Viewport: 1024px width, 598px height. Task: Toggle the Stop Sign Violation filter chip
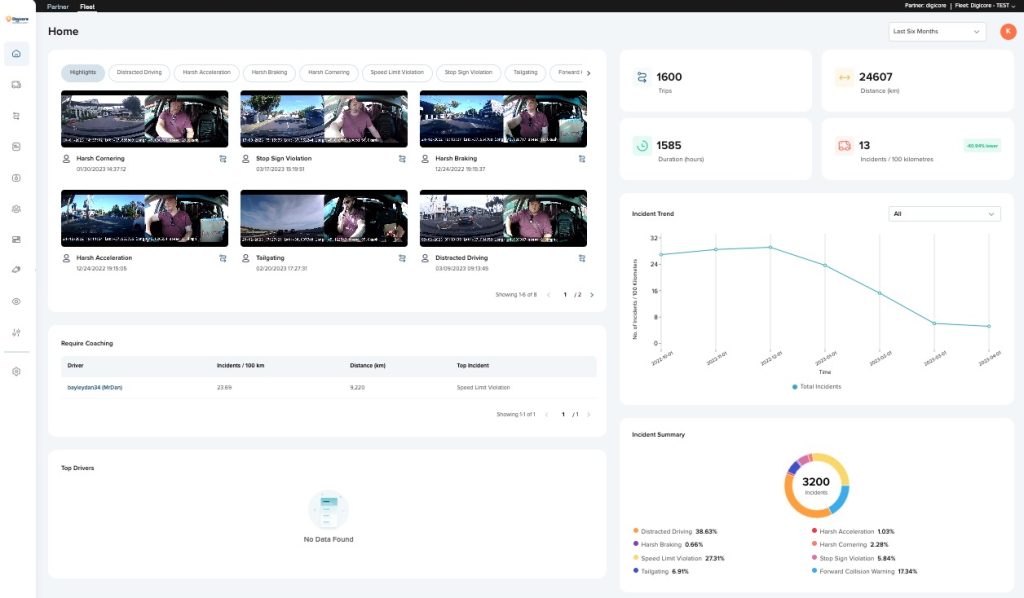coord(467,72)
